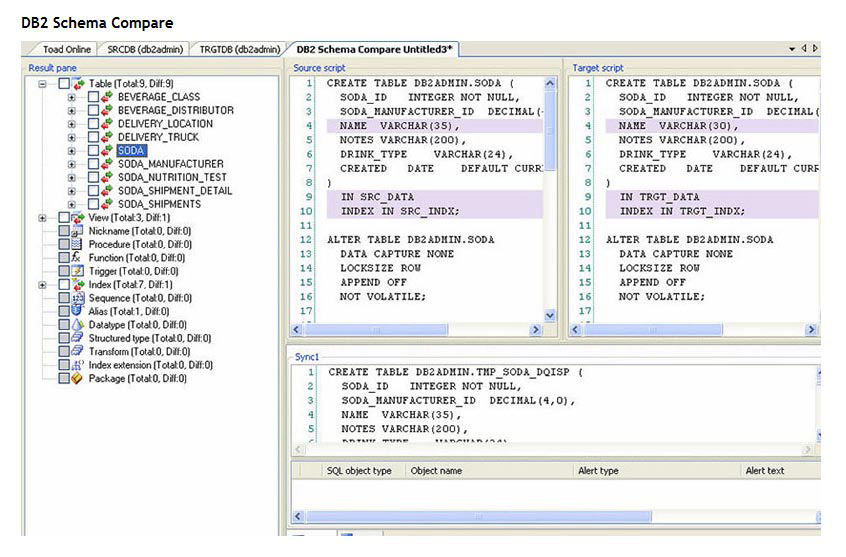Click the SODA_SHIPMENT_DETAIL difference arrows icon
846x557 pixels.
pyautogui.click(x=106, y=191)
